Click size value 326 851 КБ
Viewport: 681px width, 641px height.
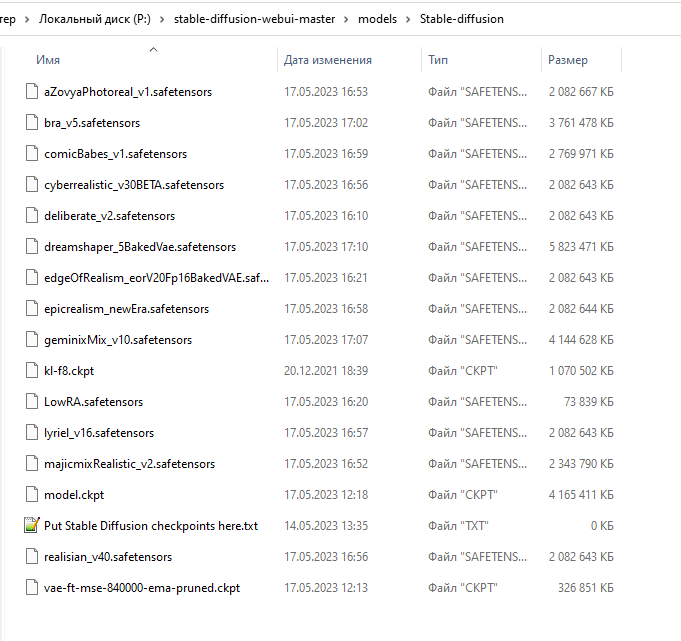click(586, 588)
